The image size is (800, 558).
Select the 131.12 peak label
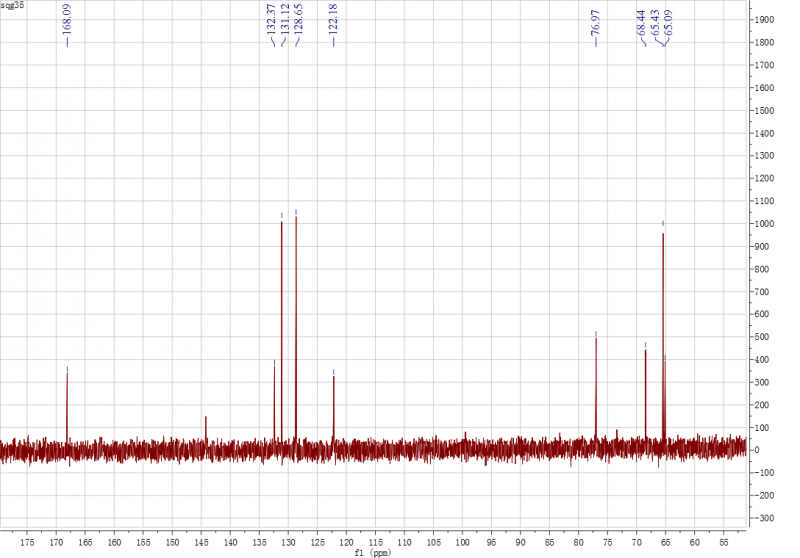point(285,19)
